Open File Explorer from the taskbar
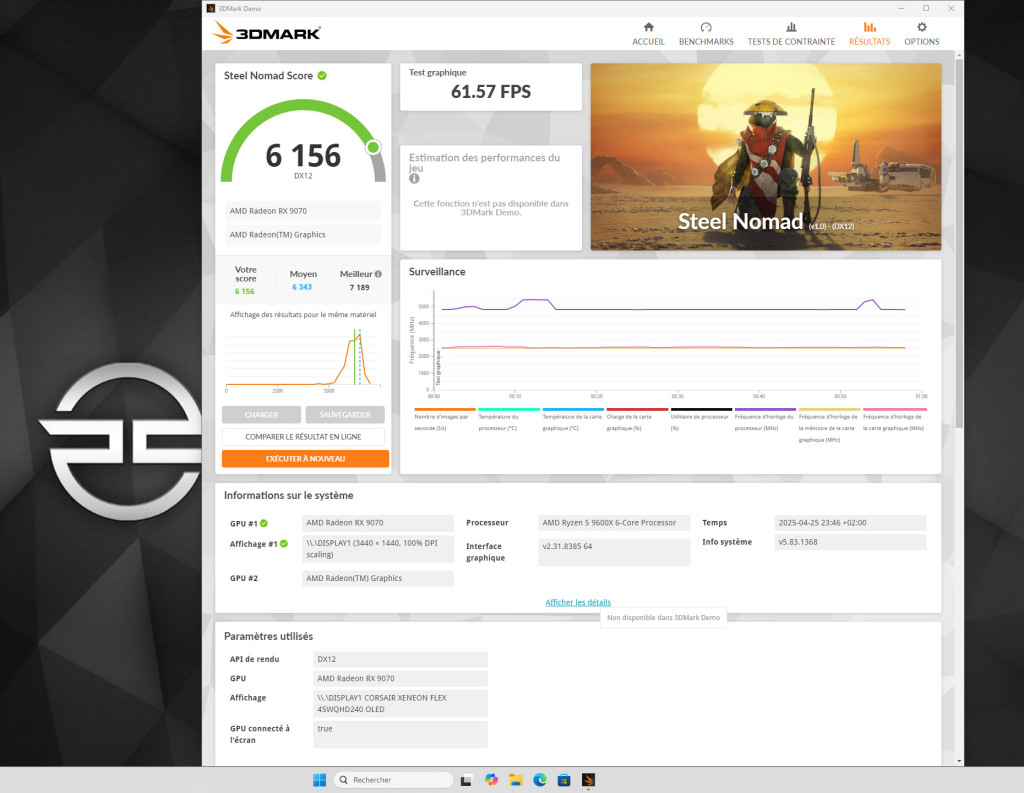 (x=516, y=780)
